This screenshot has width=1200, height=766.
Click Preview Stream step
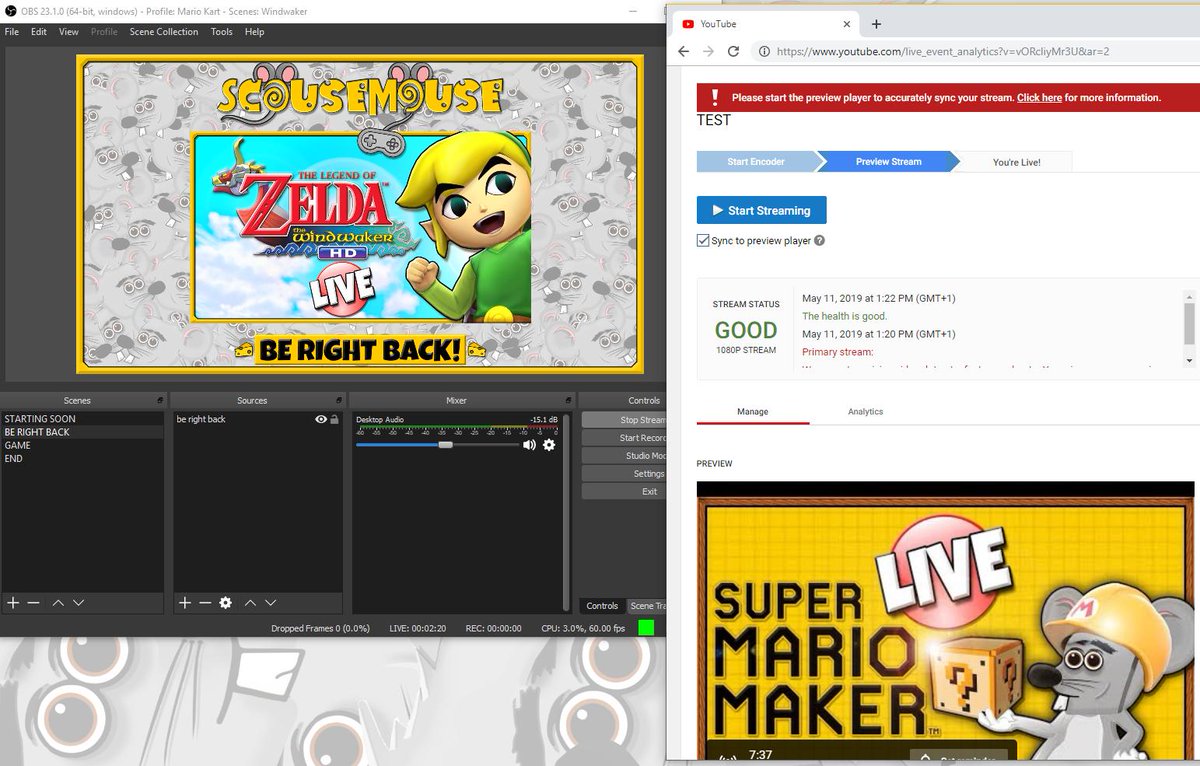888,162
